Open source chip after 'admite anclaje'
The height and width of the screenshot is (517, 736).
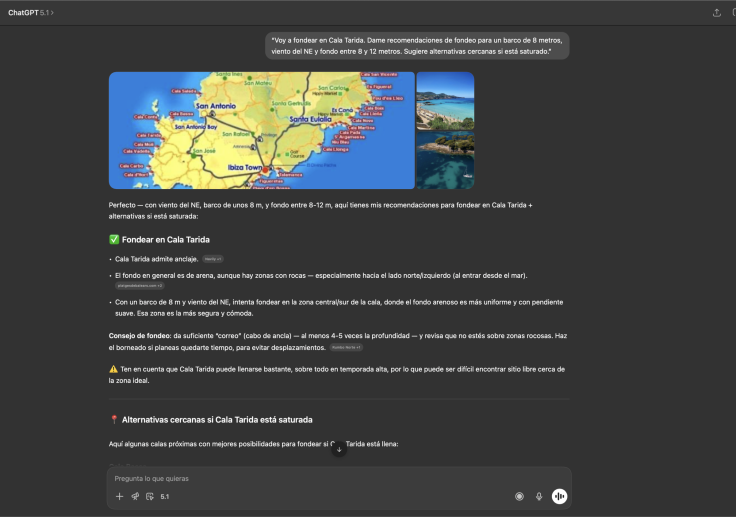click(213, 259)
